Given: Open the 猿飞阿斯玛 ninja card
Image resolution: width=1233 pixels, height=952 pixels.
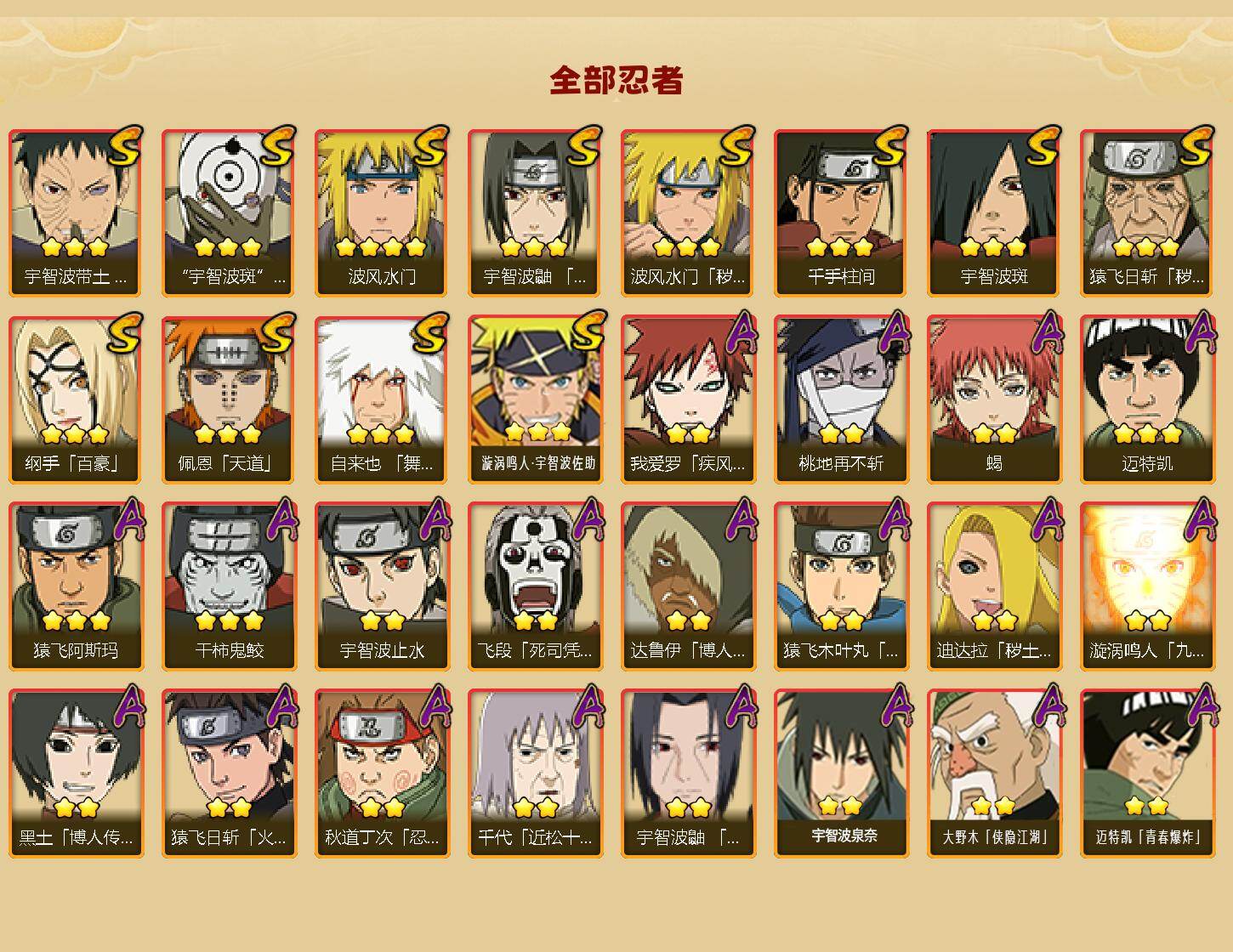Looking at the screenshot, I should pyautogui.click(x=76, y=586).
